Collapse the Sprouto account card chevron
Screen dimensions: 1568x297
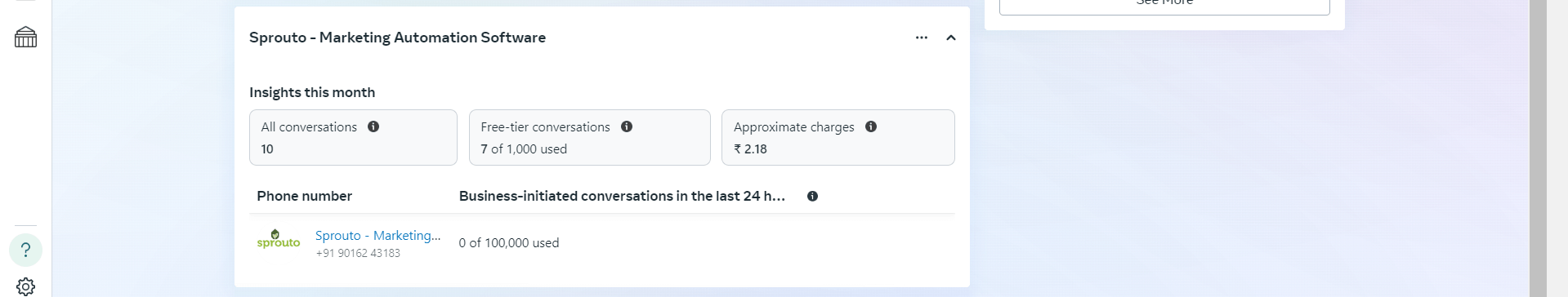(x=951, y=38)
